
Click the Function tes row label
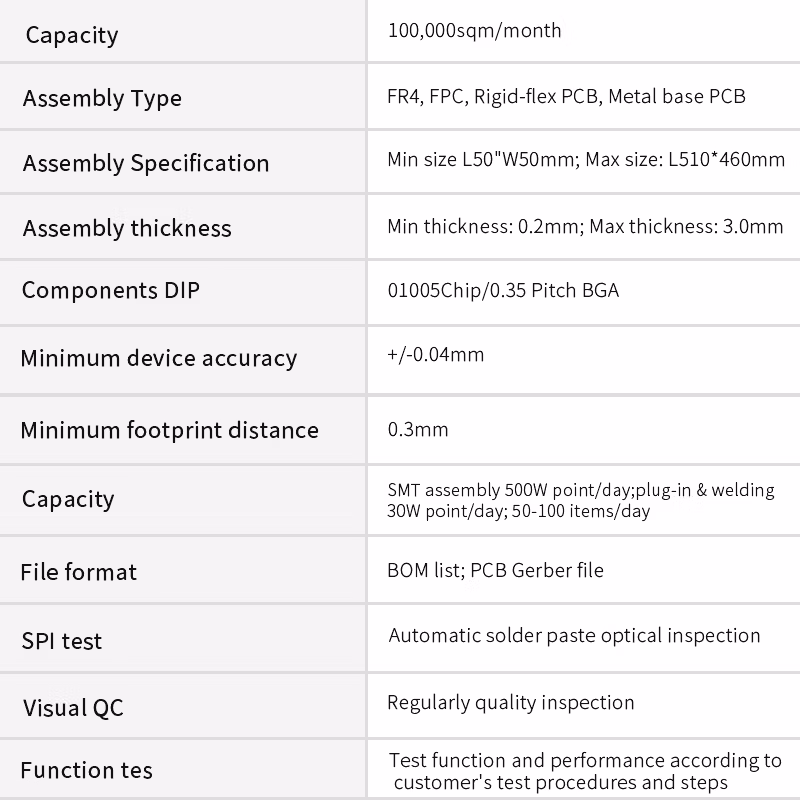click(87, 770)
